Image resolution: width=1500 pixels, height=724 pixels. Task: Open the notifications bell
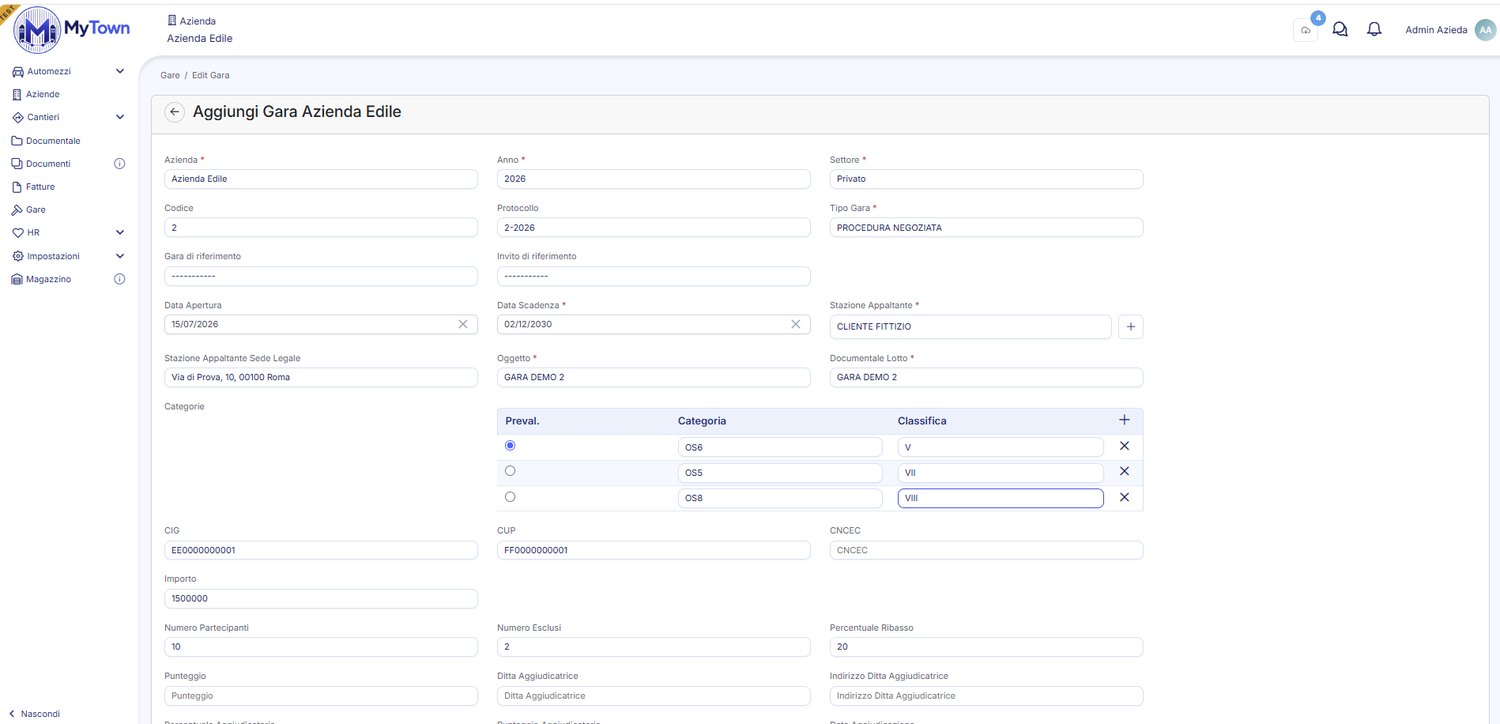(x=1374, y=30)
